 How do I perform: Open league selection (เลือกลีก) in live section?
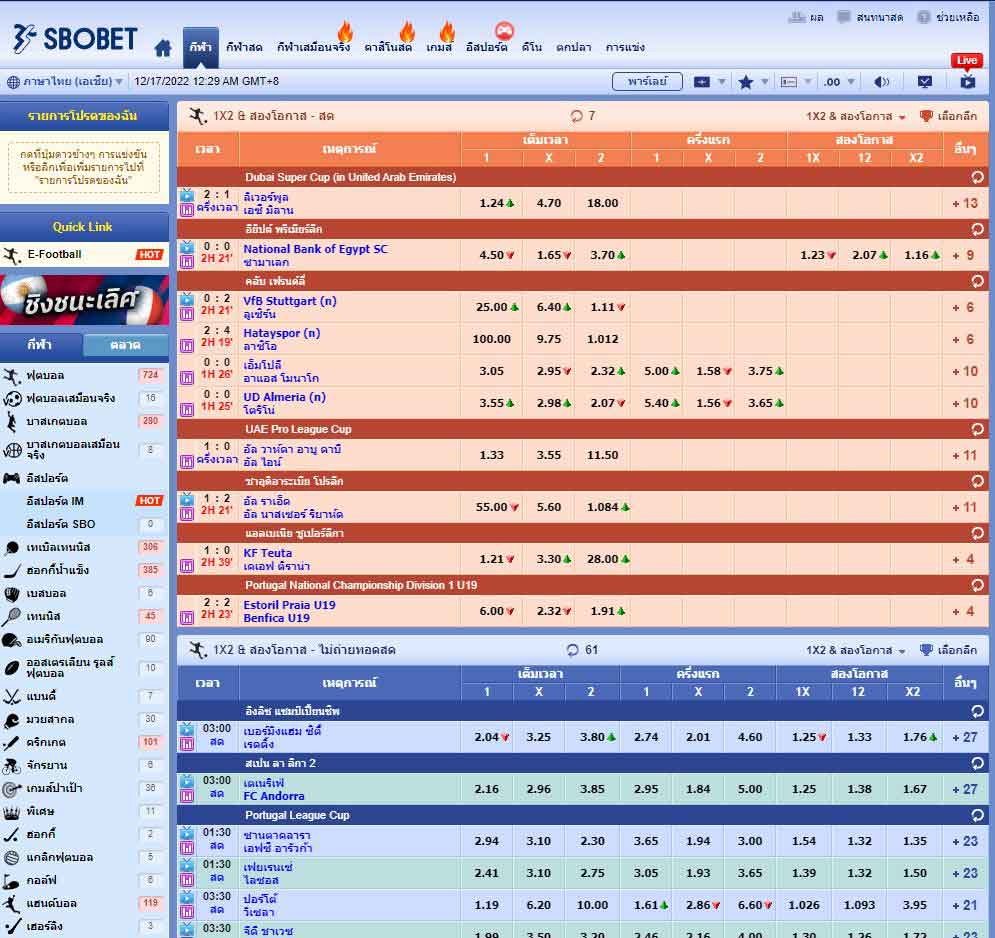click(x=948, y=116)
